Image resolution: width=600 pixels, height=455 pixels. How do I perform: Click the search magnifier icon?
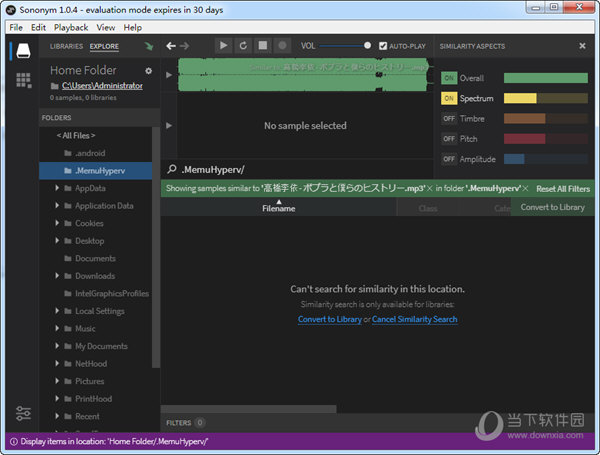[x=172, y=169]
